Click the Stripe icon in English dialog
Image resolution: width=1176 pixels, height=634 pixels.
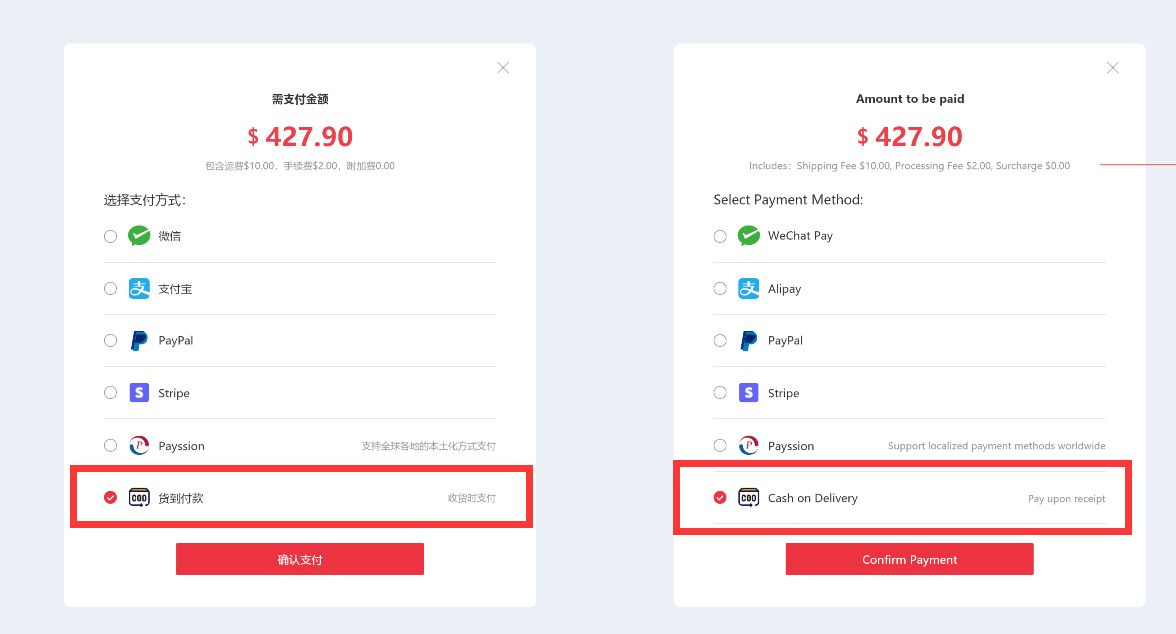coord(748,392)
